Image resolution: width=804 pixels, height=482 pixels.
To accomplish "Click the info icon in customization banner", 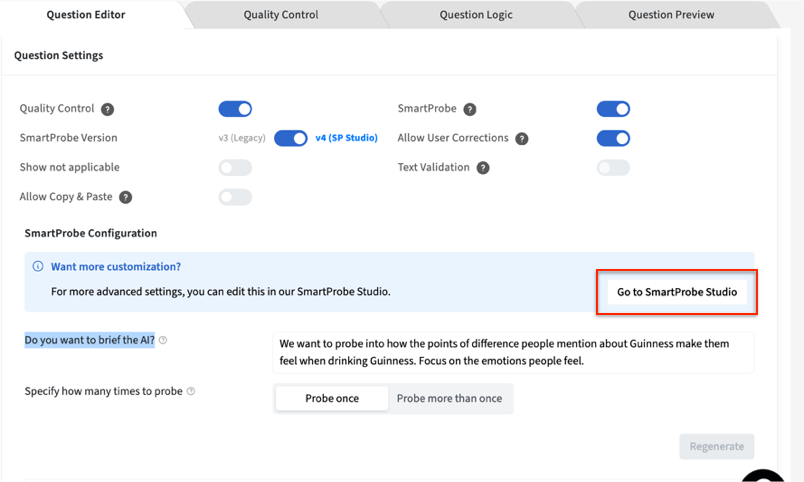I will [x=38, y=267].
